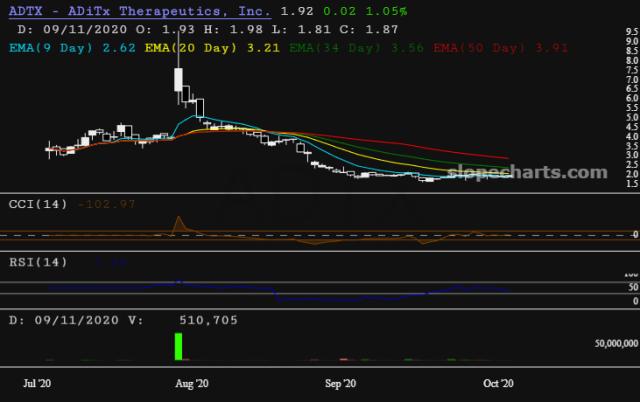This screenshot has height=402, width=640.
Task: Click the Sep '20 date axis label
Action: [x=341, y=383]
